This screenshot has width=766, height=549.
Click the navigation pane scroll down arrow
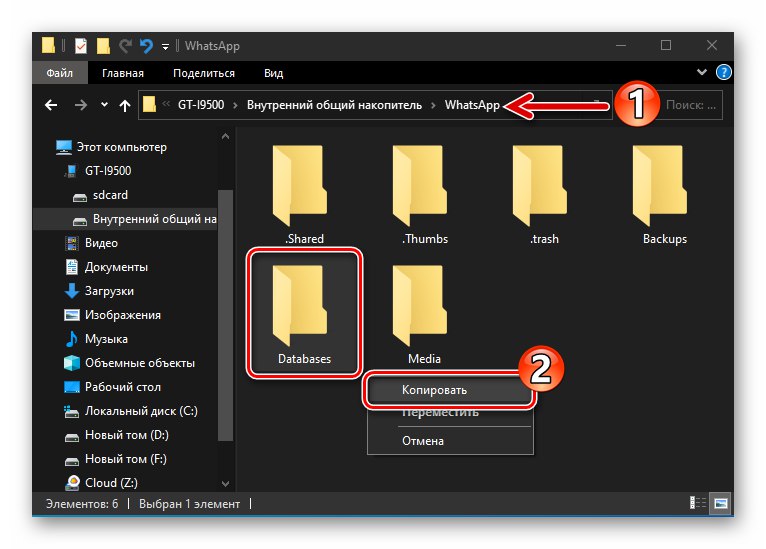click(x=225, y=484)
